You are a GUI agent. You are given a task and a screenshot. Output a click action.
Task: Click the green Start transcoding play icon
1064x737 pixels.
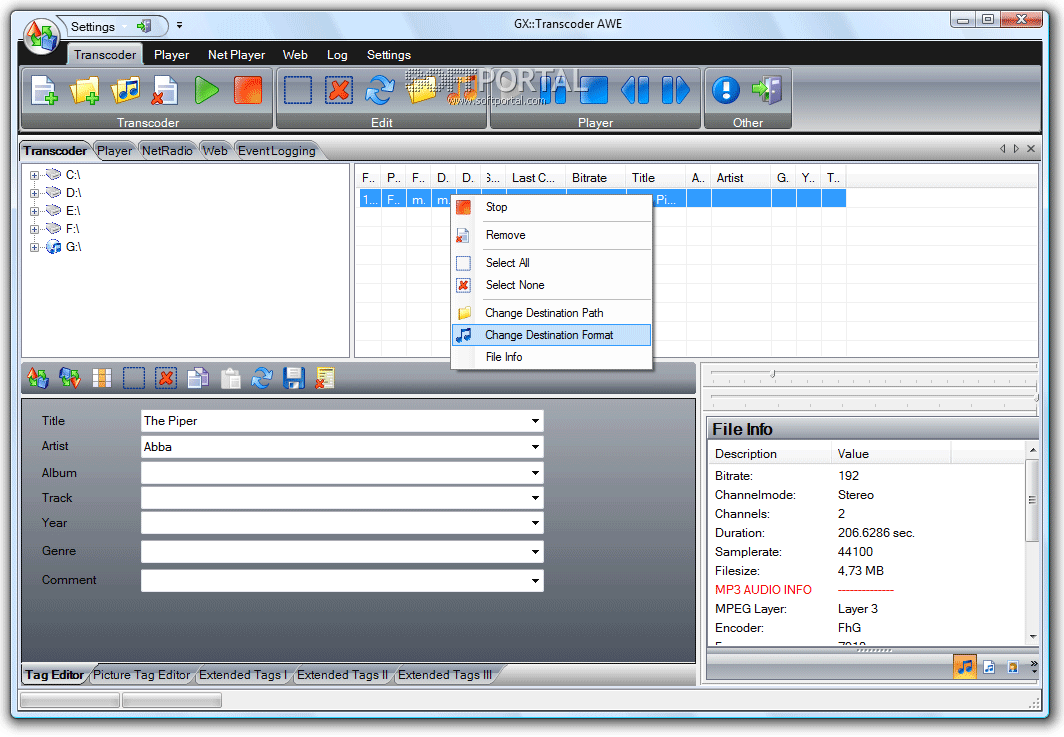(206, 90)
